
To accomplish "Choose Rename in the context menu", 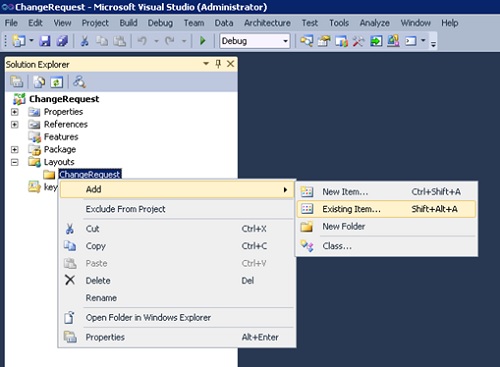I will (177, 298).
